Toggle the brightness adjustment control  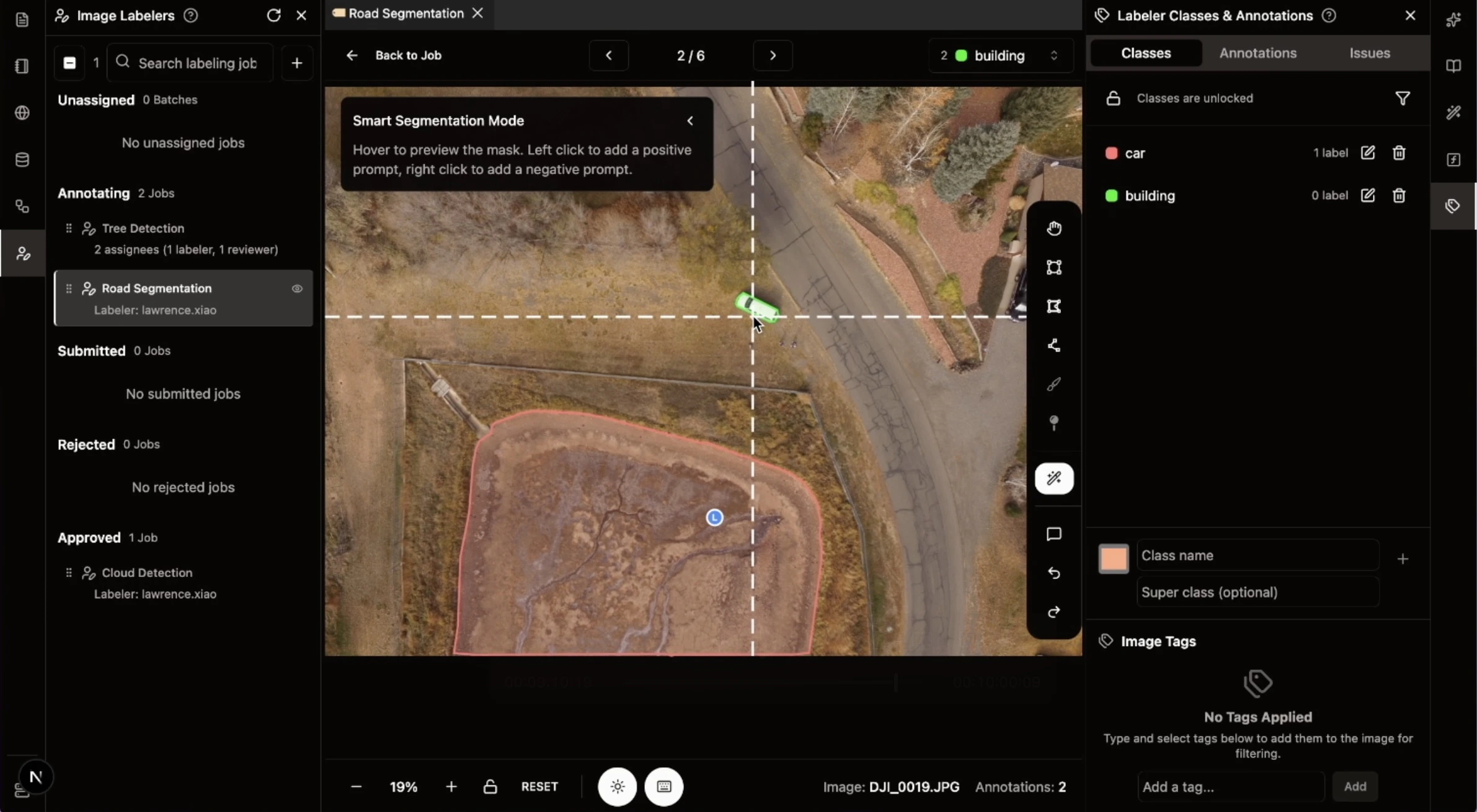tap(616, 786)
